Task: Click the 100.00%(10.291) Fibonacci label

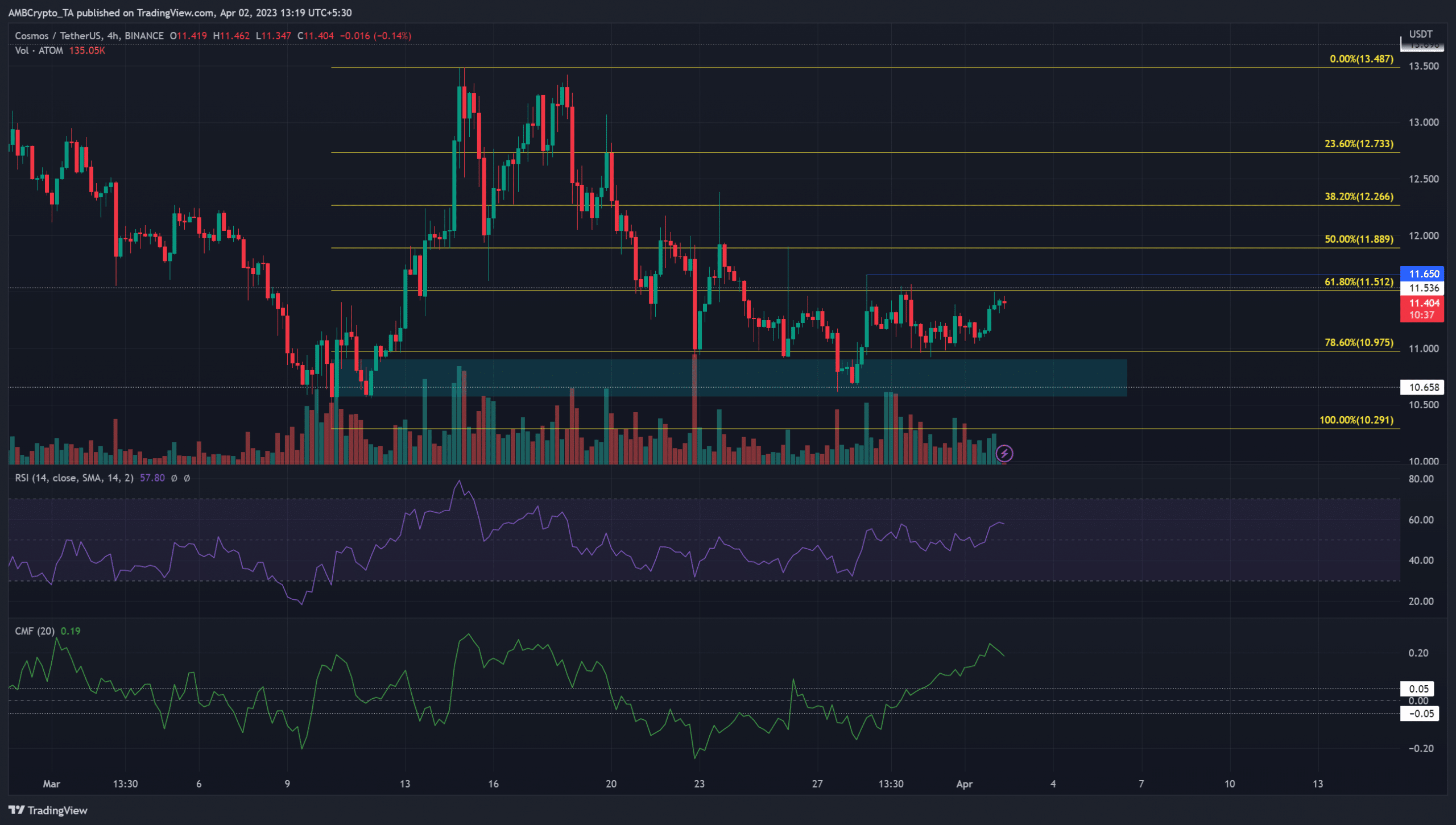Action: click(1356, 420)
